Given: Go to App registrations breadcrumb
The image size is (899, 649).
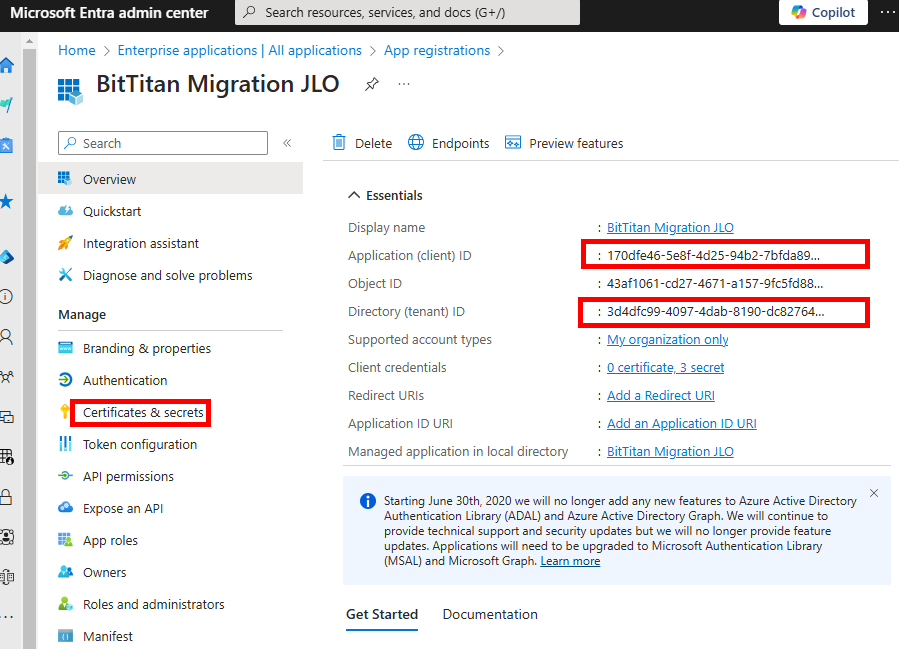Looking at the screenshot, I should click(x=437, y=50).
